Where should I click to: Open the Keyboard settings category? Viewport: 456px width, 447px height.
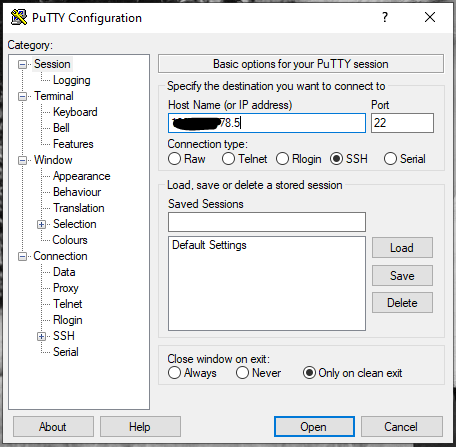pos(75,112)
